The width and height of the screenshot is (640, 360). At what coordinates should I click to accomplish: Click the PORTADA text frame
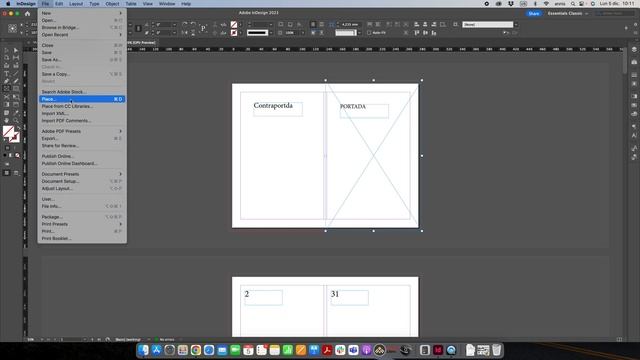pyautogui.click(x=364, y=111)
